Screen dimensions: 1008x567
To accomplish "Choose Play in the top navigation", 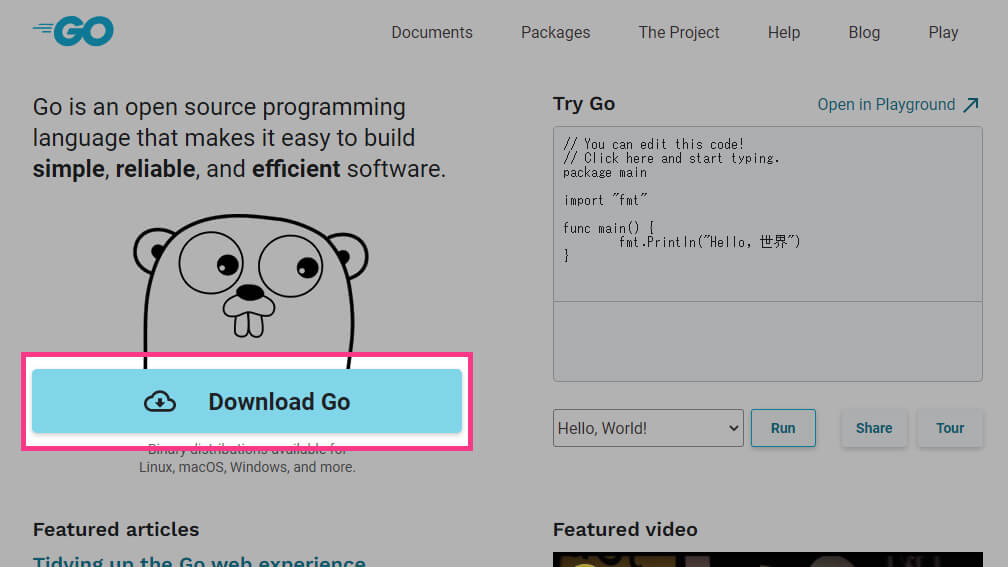I will click(943, 33).
